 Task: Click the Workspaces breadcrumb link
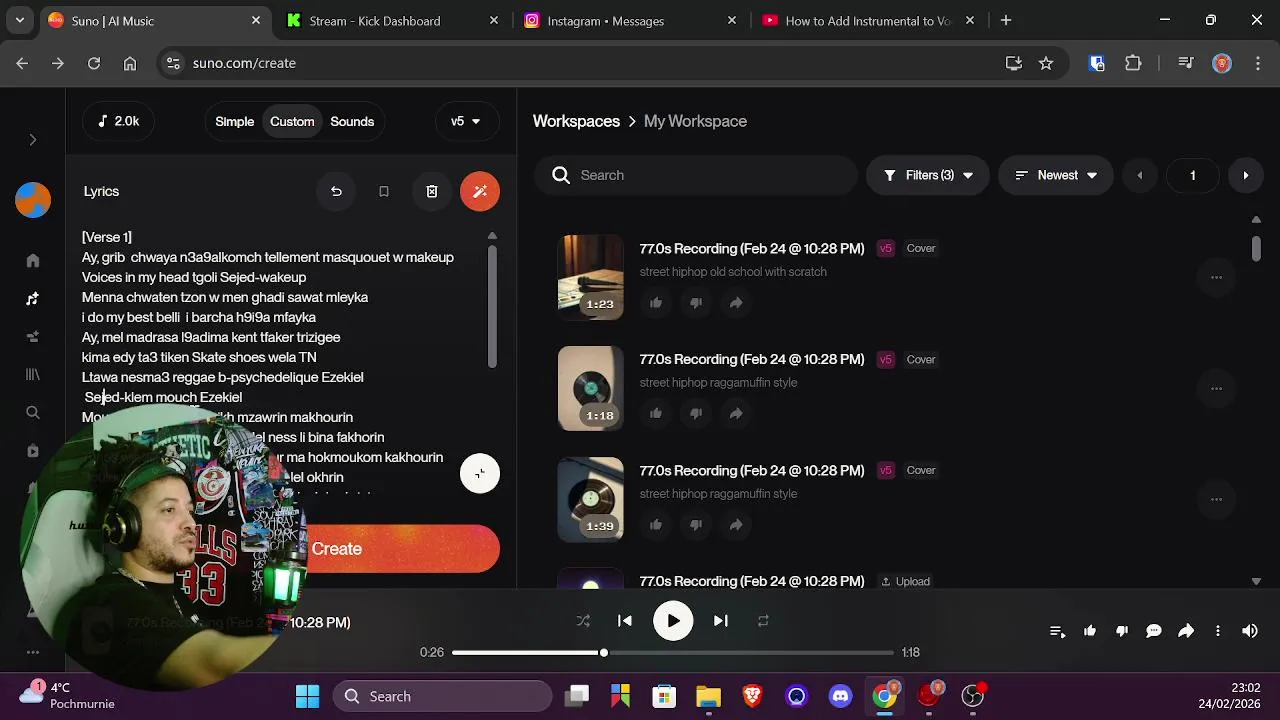pyautogui.click(x=576, y=121)
